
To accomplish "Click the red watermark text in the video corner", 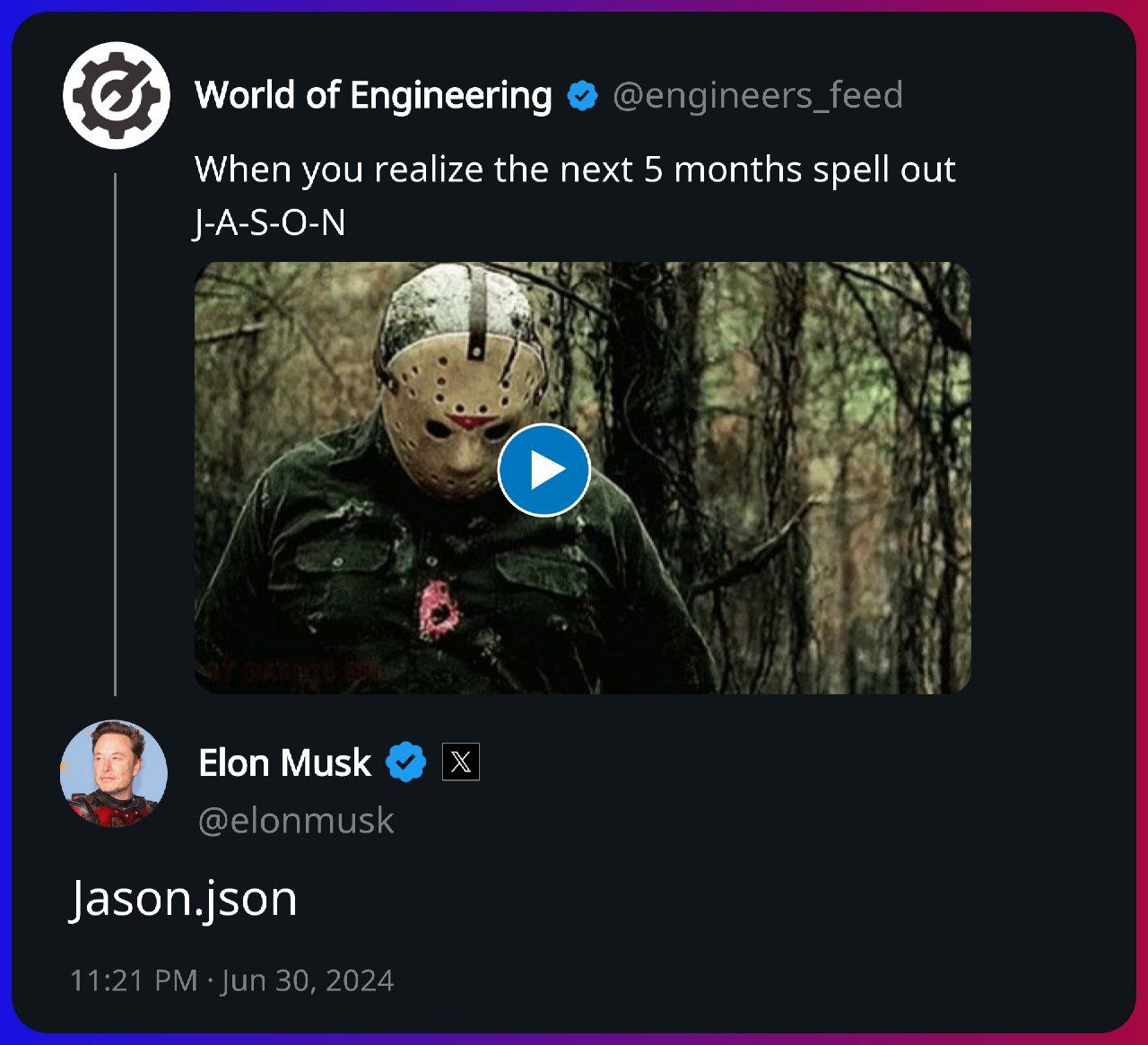I will [x=289, y=672].
